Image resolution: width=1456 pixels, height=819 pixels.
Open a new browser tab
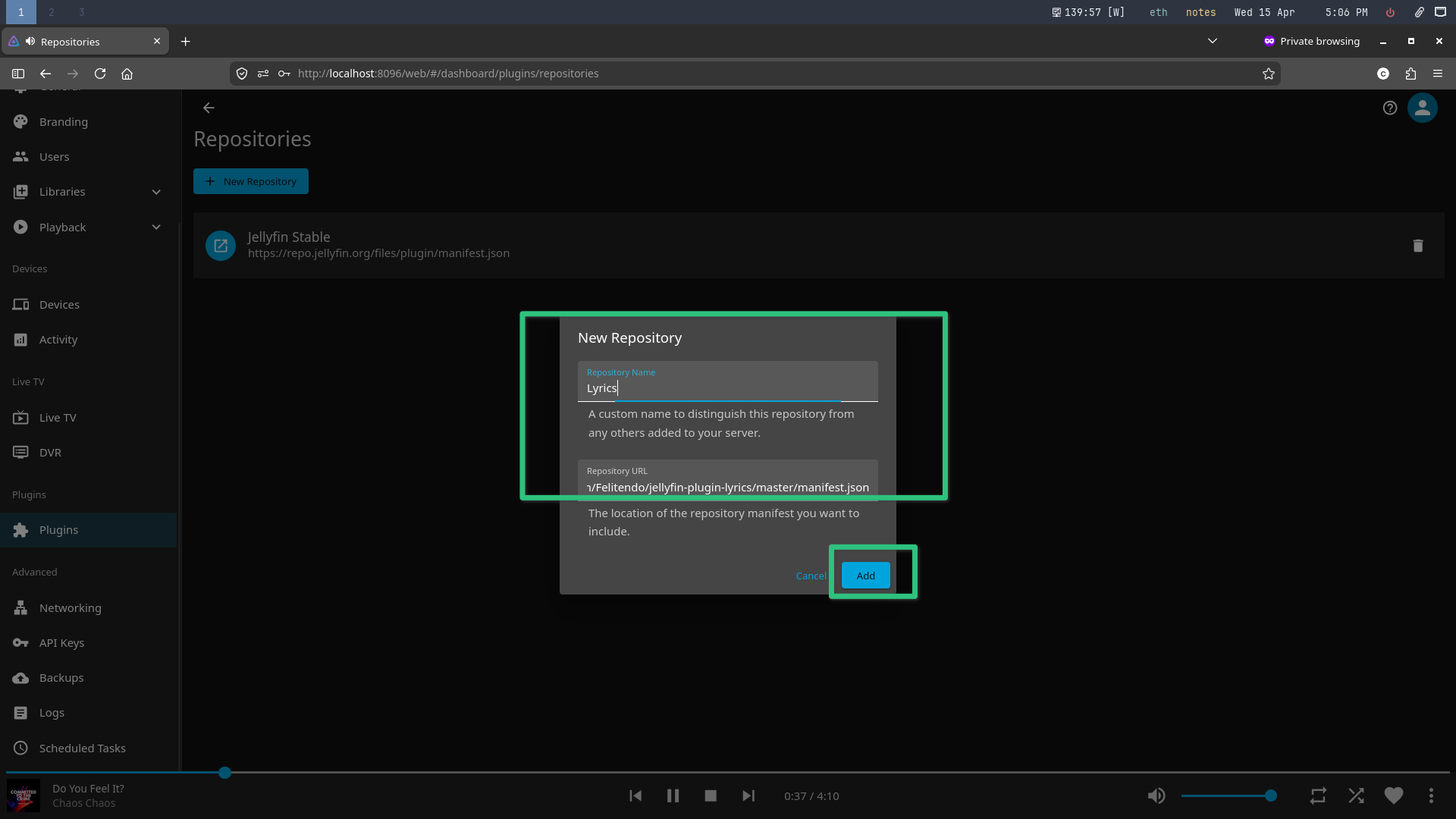pyautogui.click(x=186, y=41)
